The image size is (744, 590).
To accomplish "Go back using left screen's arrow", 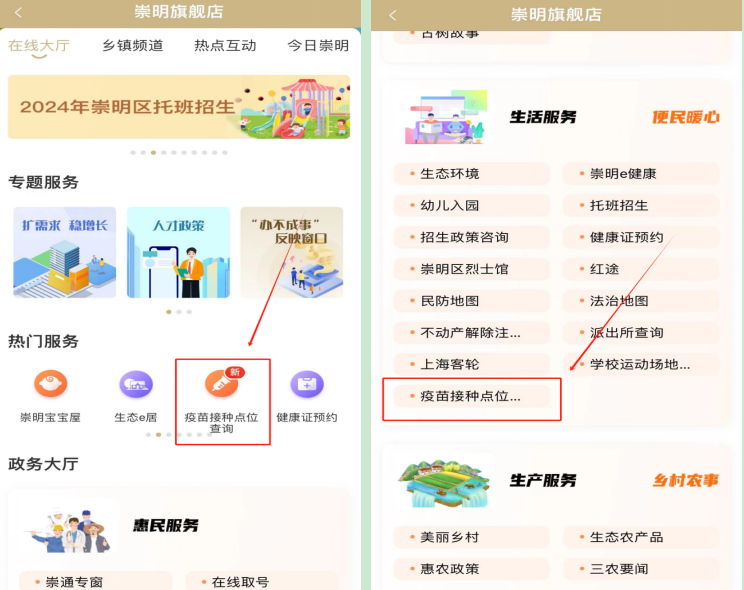I will click(18, 12).
